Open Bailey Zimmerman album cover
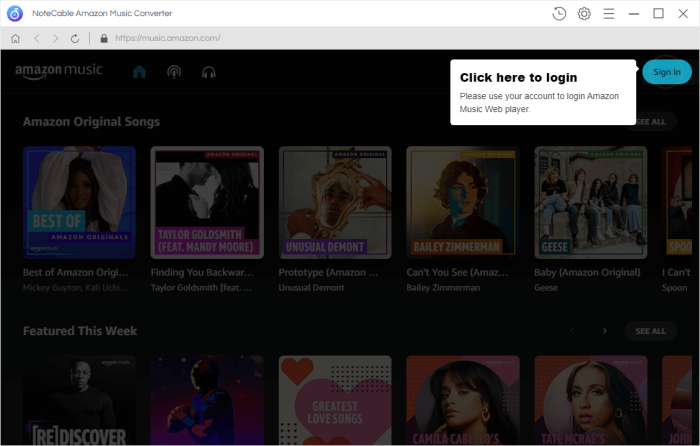 tap(463, 202)
